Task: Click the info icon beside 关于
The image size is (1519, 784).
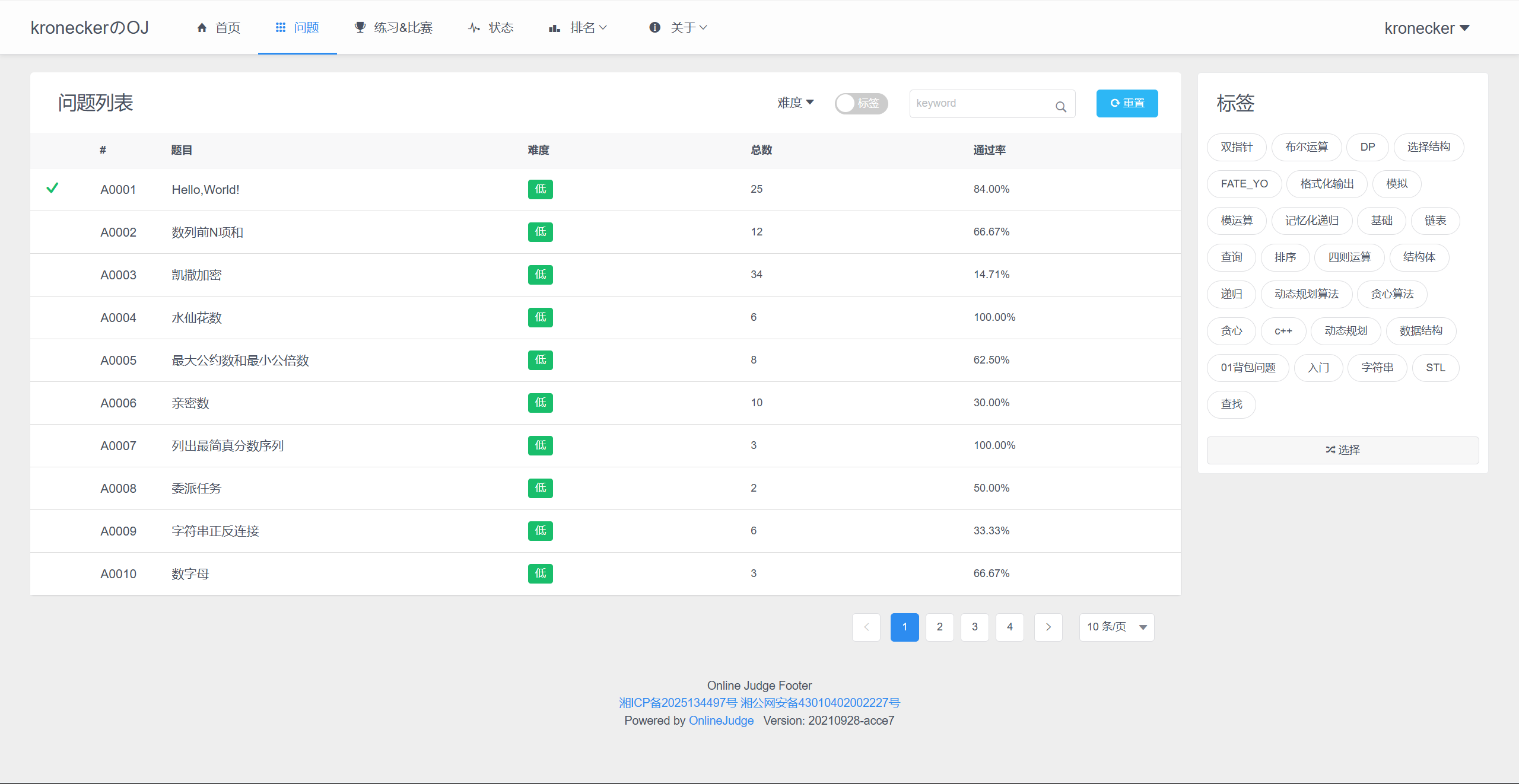Action: 654,28
